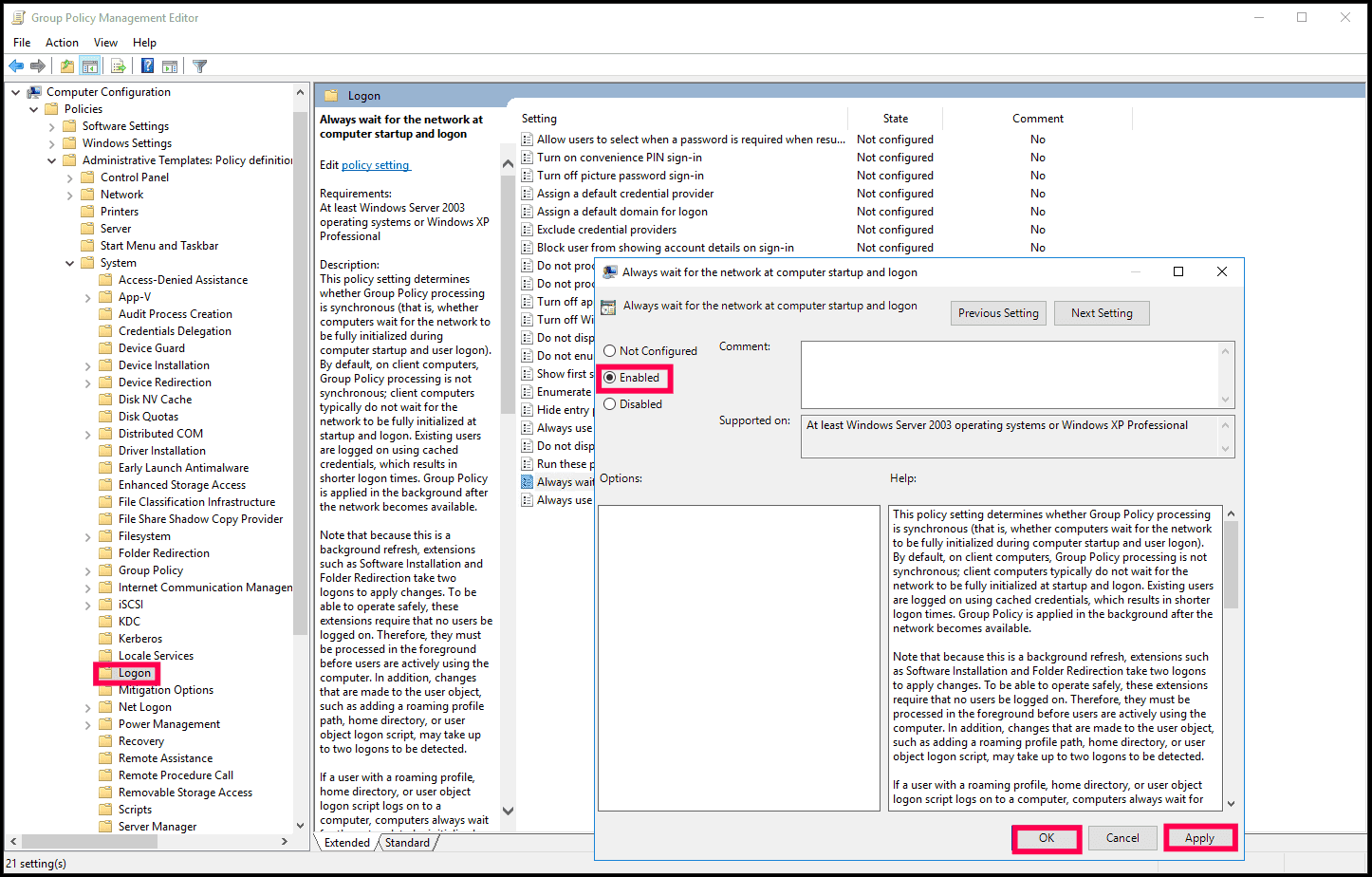Click the Logon folder icon in header bar

tap(331, 95)
